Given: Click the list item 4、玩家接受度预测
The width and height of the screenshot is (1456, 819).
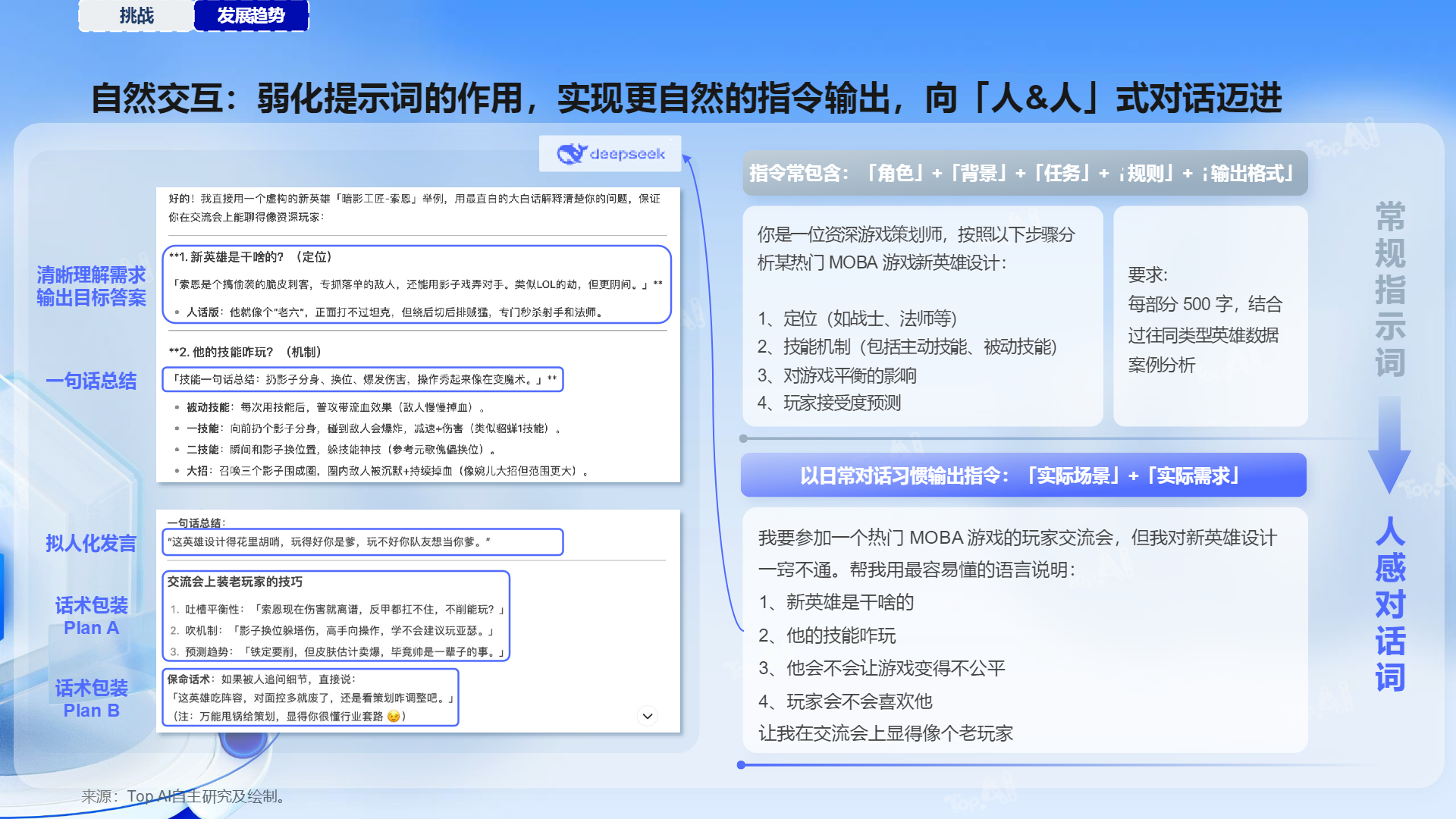Looking at the screenshot, I should tap(829, 403).
